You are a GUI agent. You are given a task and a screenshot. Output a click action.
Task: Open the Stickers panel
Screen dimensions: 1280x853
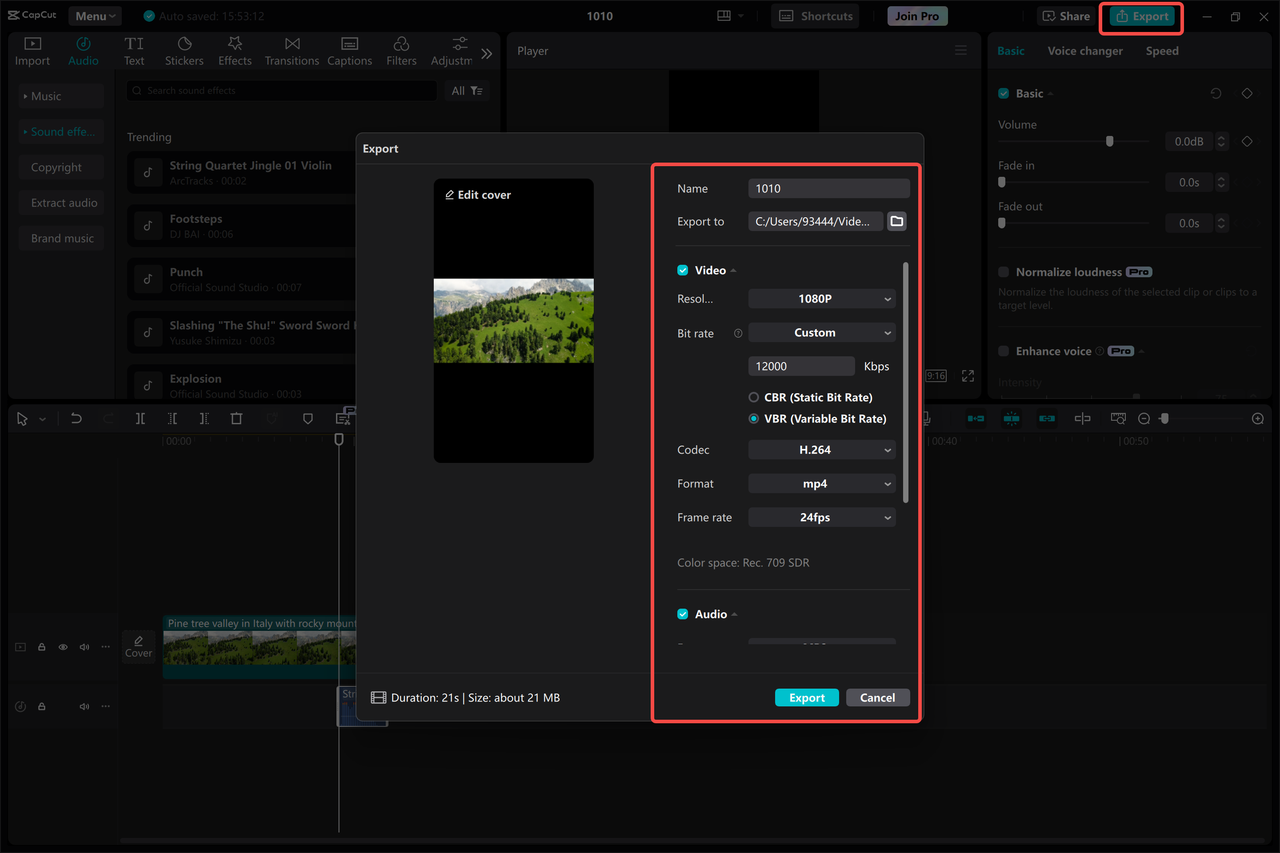[x=184, y=49]
